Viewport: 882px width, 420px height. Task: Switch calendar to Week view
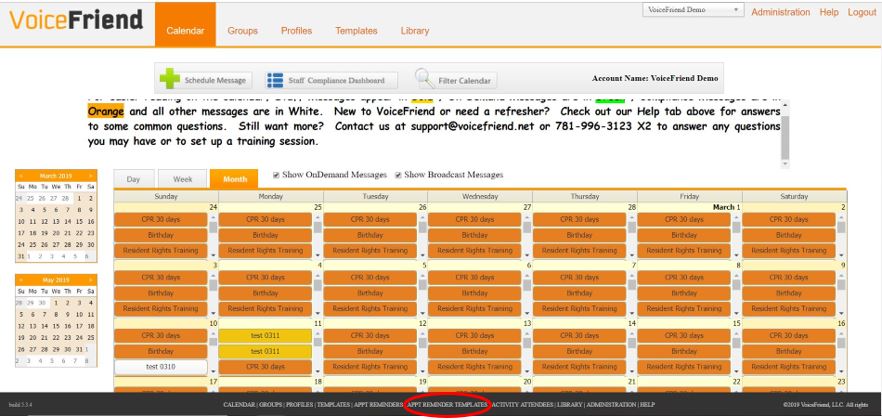tap(182, 179)
